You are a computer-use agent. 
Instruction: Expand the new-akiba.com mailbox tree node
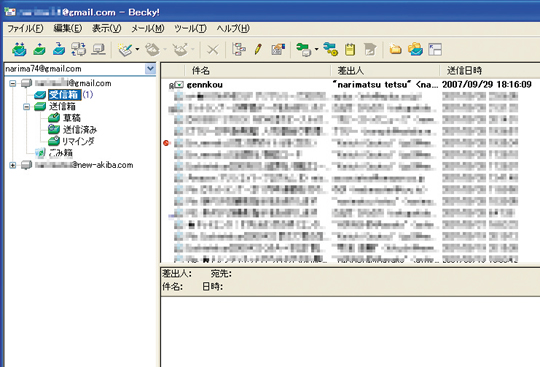tap(12, 165)
